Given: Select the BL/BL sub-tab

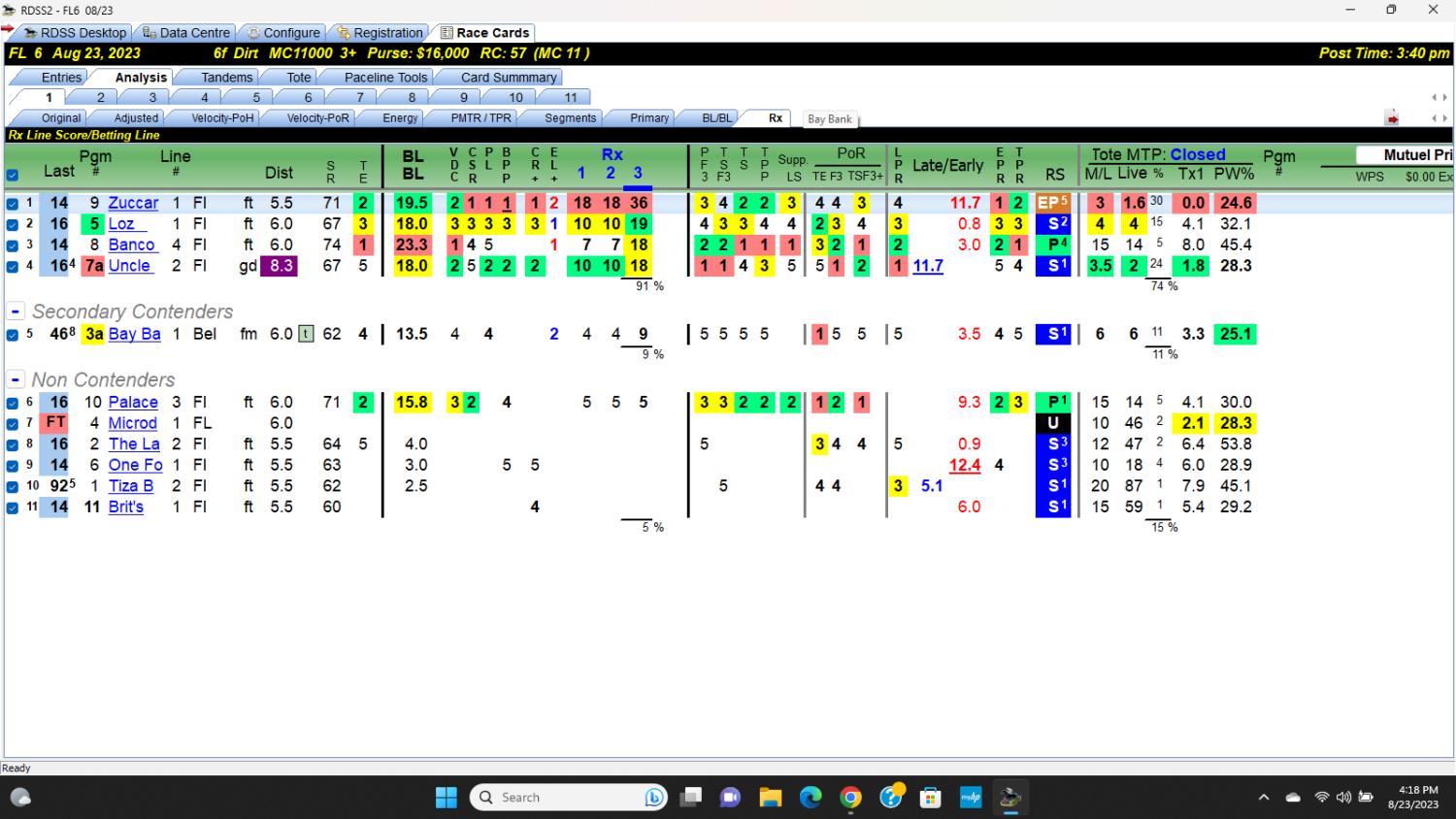Looking at the screenshot, I should [717, 118].
